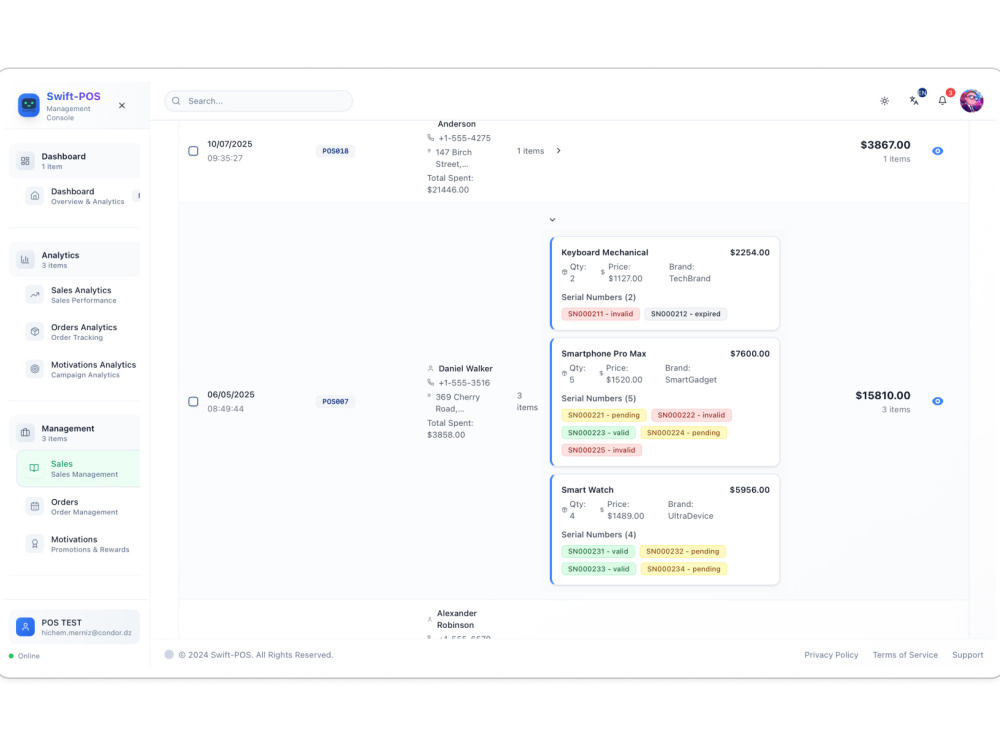Image resolution: width=1000 pixels, height=750 pixels.
Task: Collapse the Management sidebar group
Action: click(75, 433)
